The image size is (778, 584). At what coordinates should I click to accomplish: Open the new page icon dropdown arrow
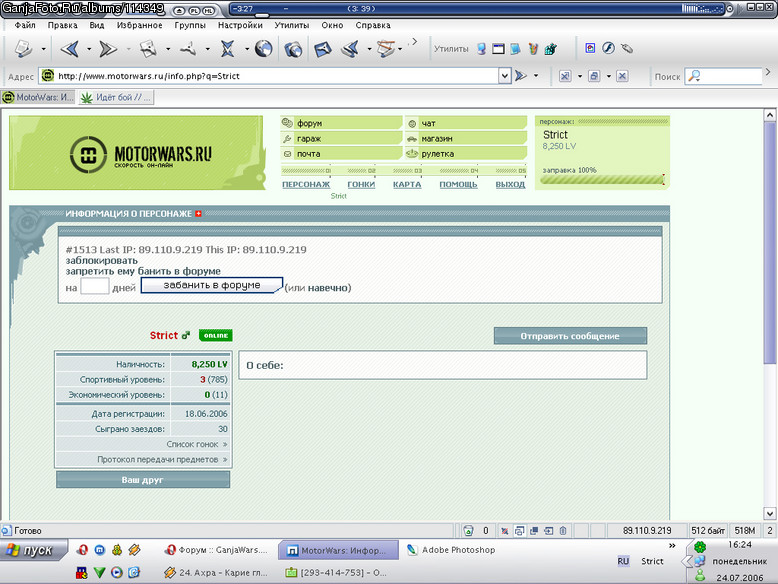(44, 49)
